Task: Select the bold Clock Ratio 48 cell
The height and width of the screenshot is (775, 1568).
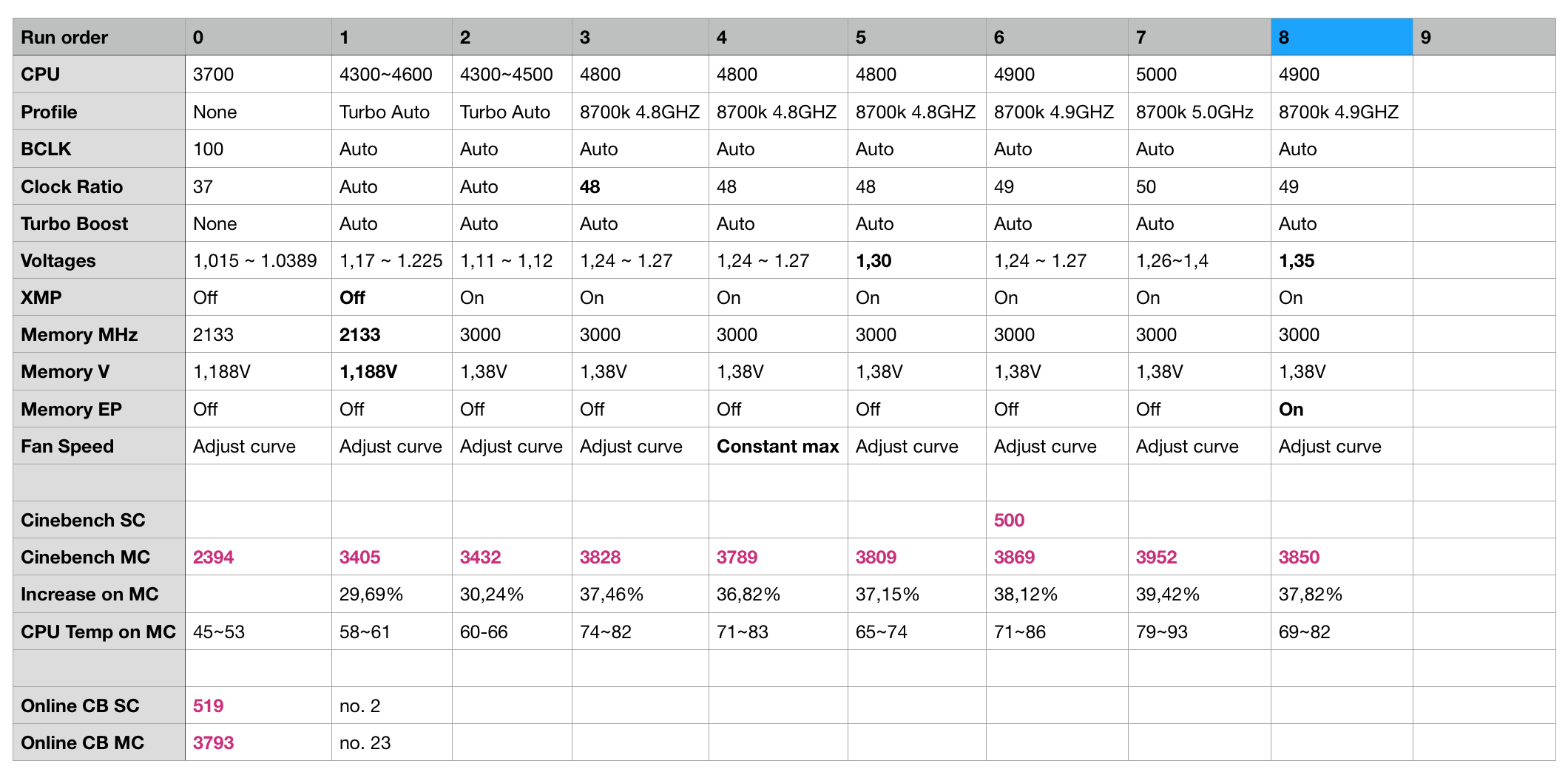Action: [640, 186]
